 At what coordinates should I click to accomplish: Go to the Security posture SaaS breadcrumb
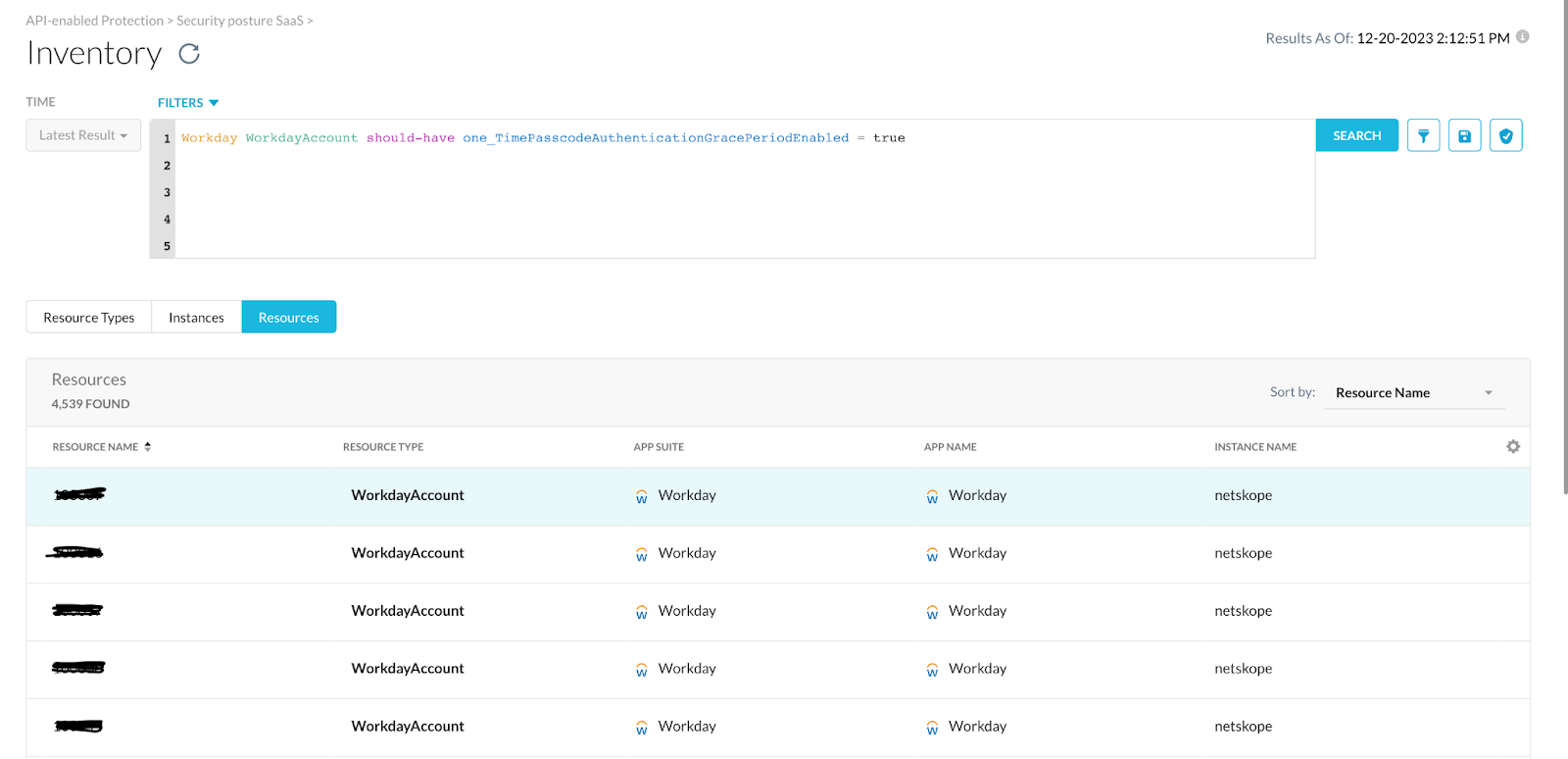tap(240, 21)
